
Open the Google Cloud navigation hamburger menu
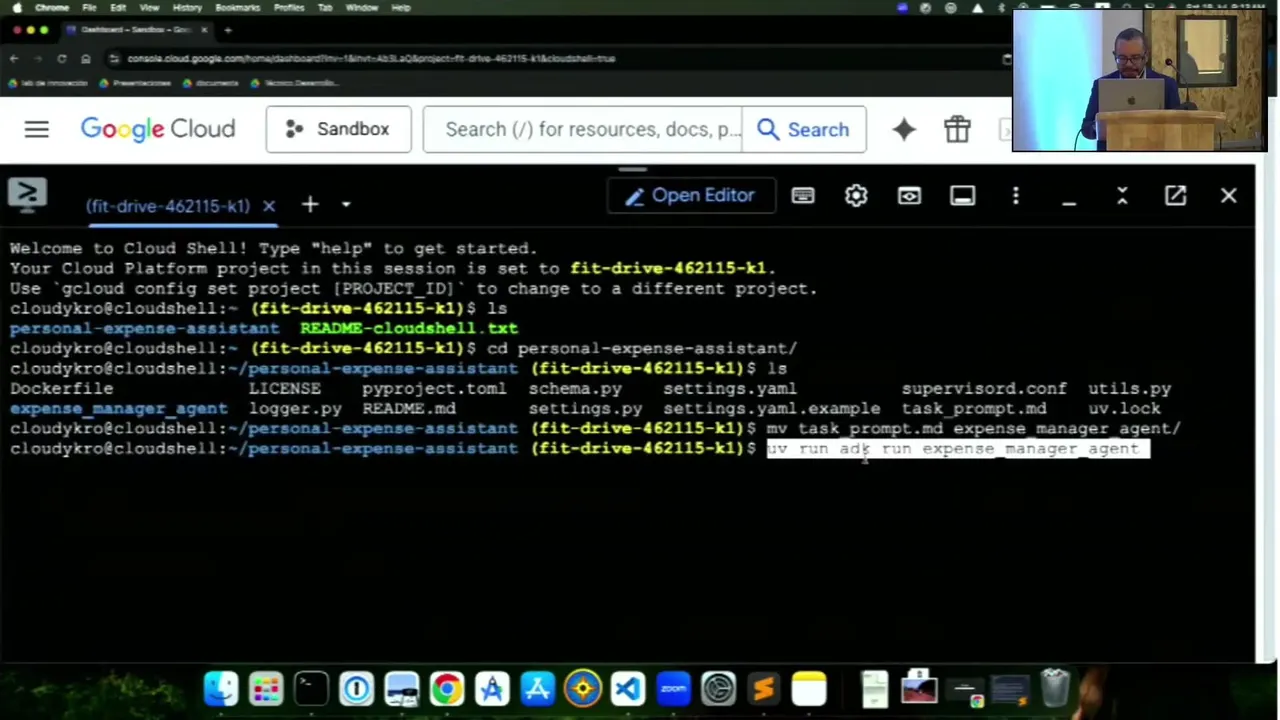pyautogui.click(x=36, y=129)
